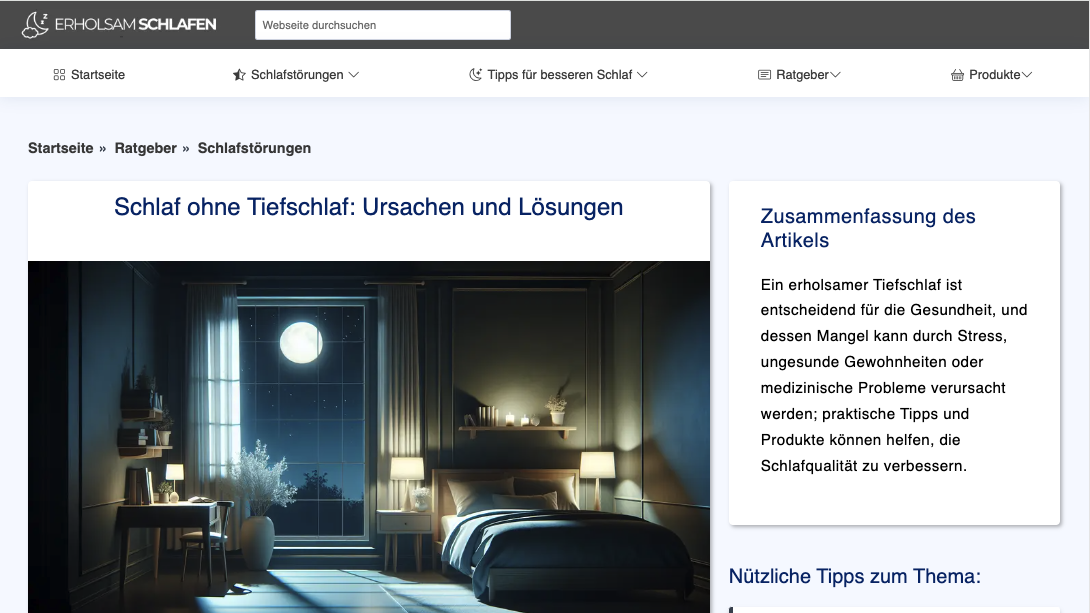Click the grid icon beside Startseite
The image size is (1090, 613).
(59, 75)
